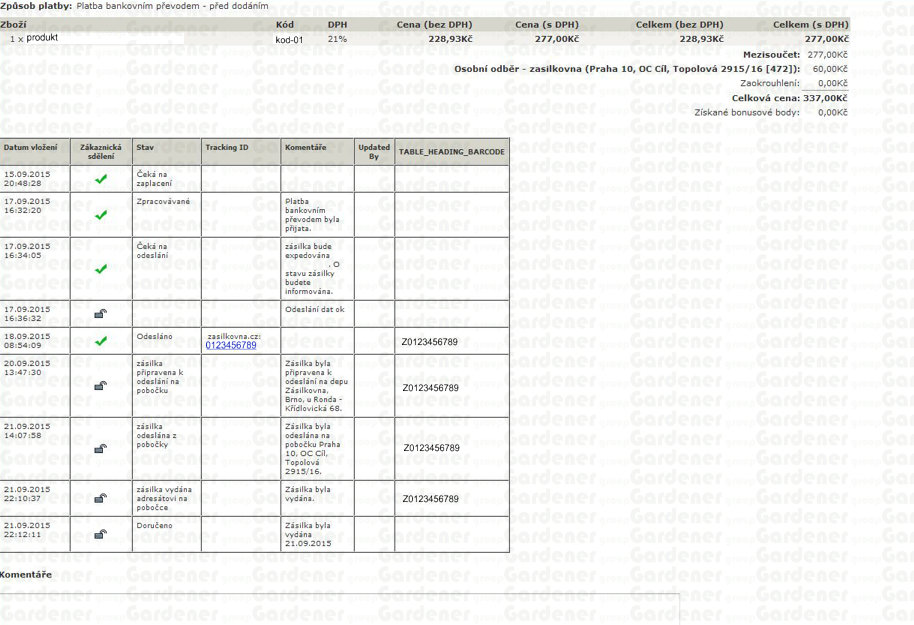Screen dimensions: 914x625
Task: Click the padlock icon in the 20.09.2015 row
Action: tap(100, 385)
